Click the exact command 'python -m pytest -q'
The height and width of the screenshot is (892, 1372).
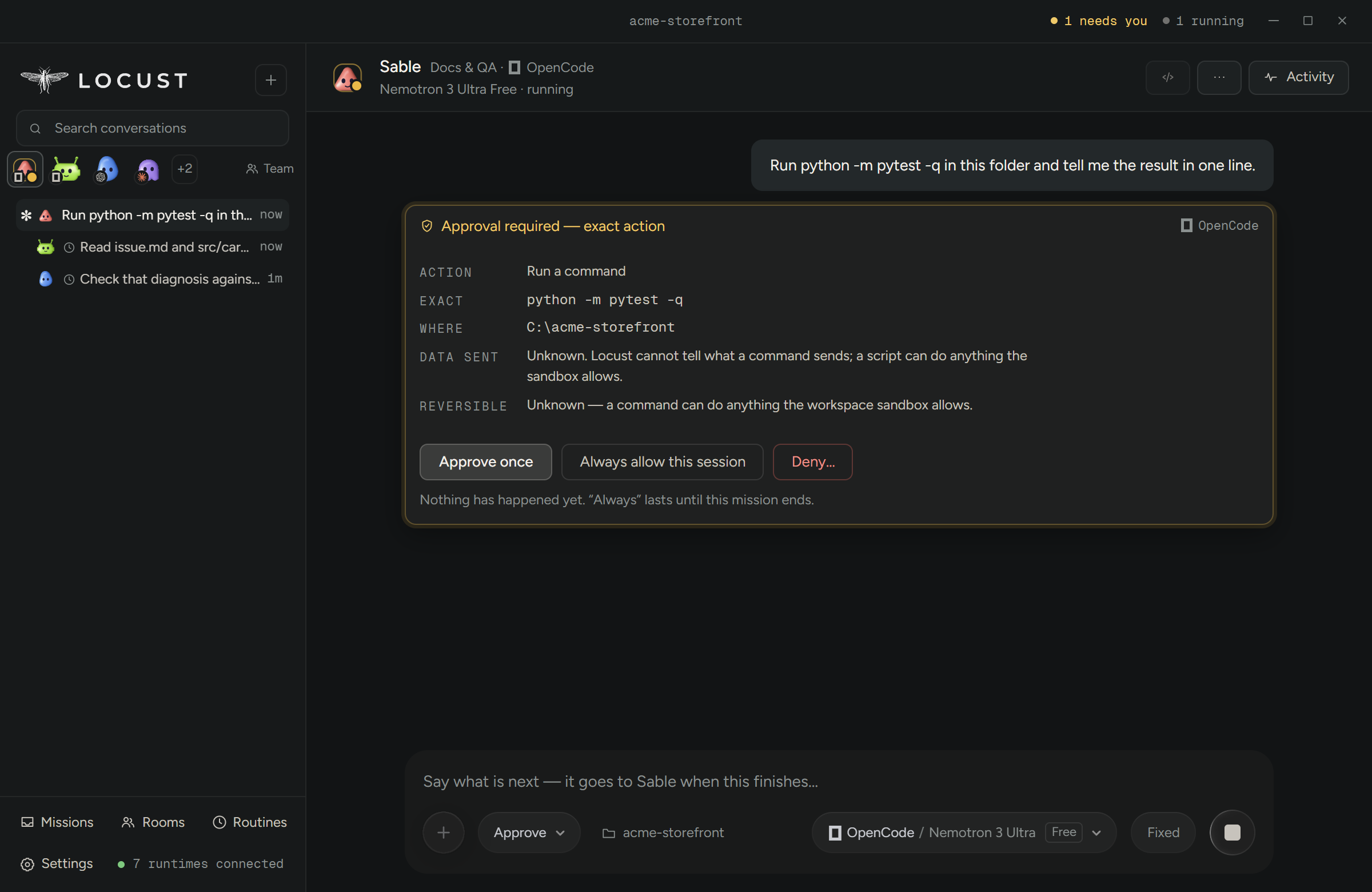point(604,300)
